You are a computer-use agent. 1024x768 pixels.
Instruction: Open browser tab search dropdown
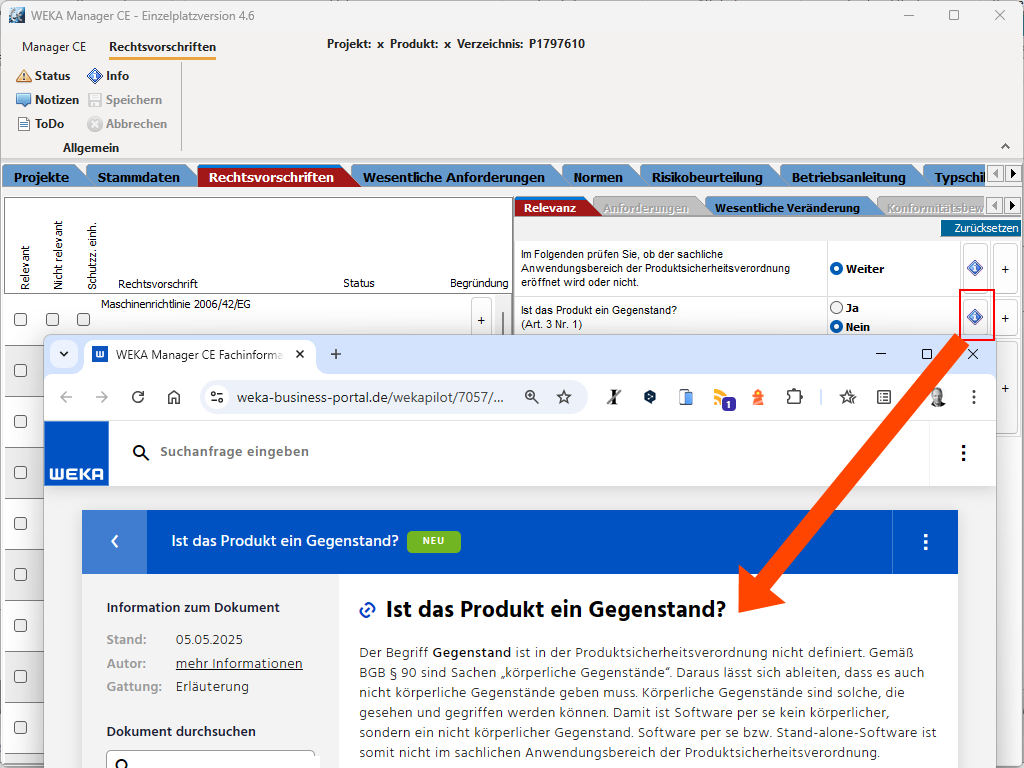tap(64, 354)
